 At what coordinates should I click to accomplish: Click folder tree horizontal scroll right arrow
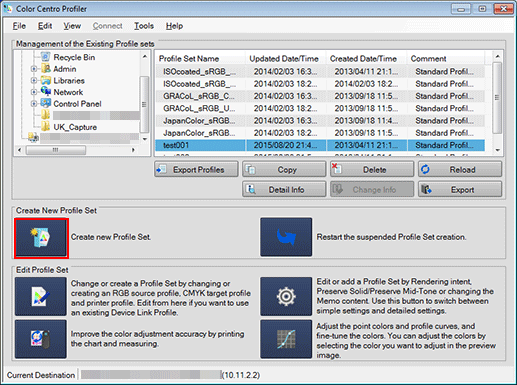coord(133,150)
